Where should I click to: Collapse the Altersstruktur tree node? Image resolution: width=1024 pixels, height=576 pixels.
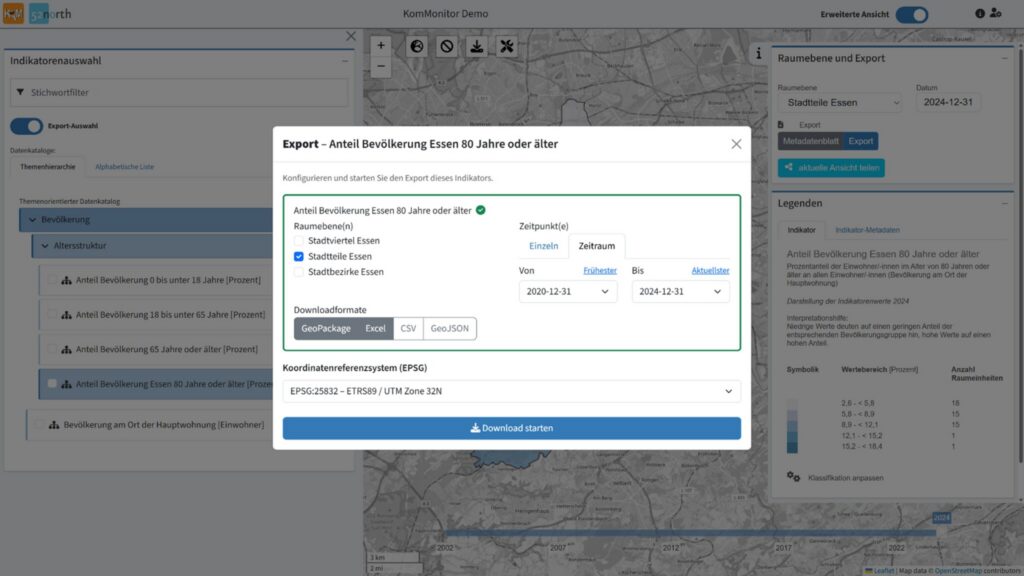click(x=45, y=246)
